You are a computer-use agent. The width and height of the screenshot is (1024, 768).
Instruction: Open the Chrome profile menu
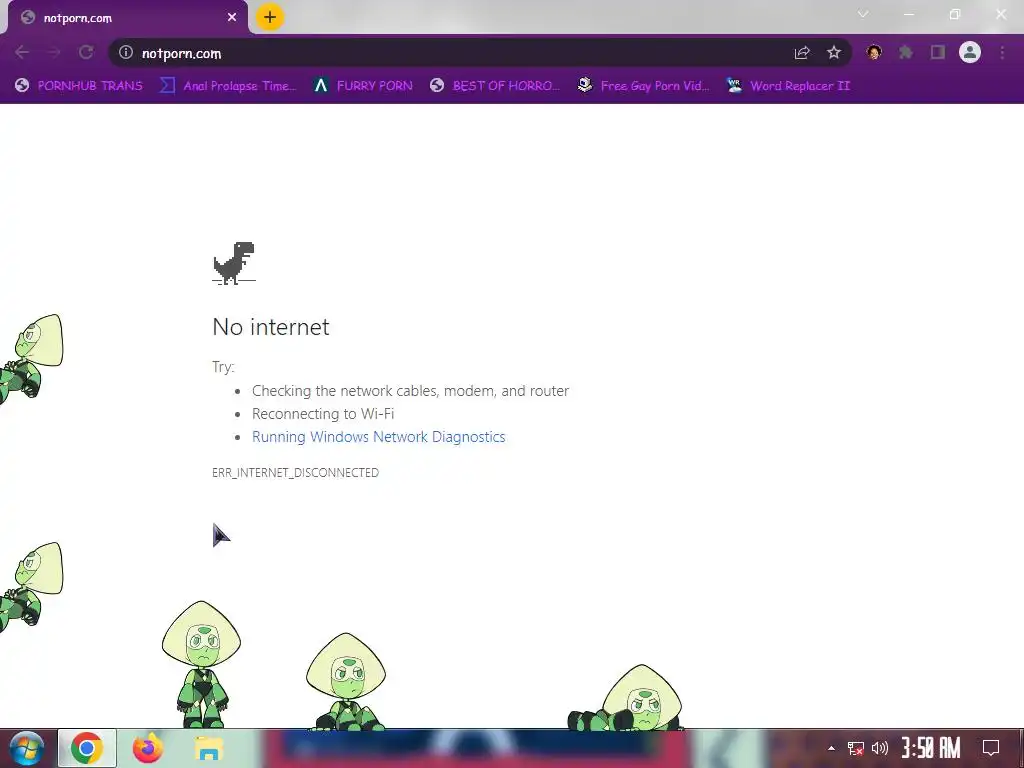point(970,53)
